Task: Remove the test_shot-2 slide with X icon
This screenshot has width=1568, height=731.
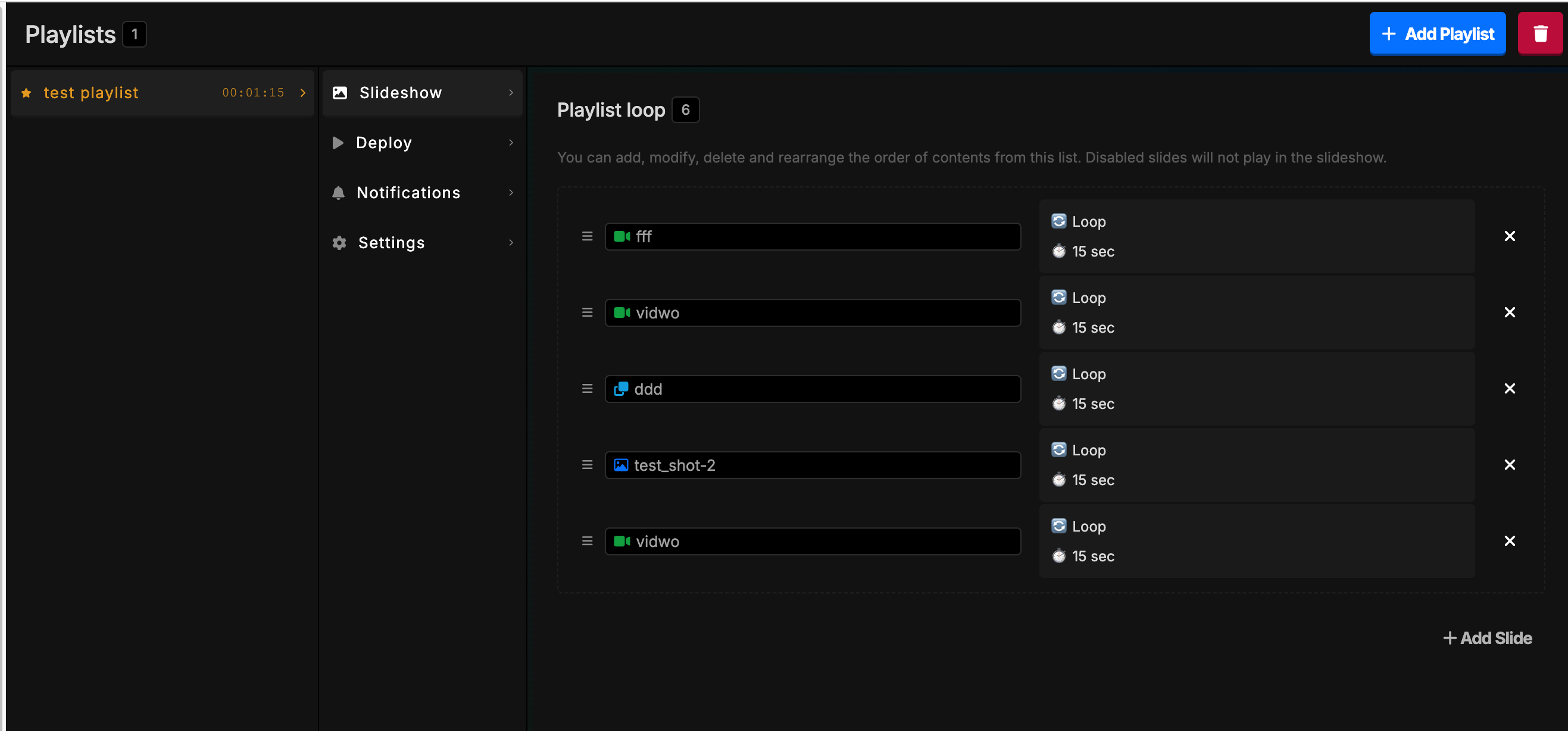Action: pos(1509,465)
